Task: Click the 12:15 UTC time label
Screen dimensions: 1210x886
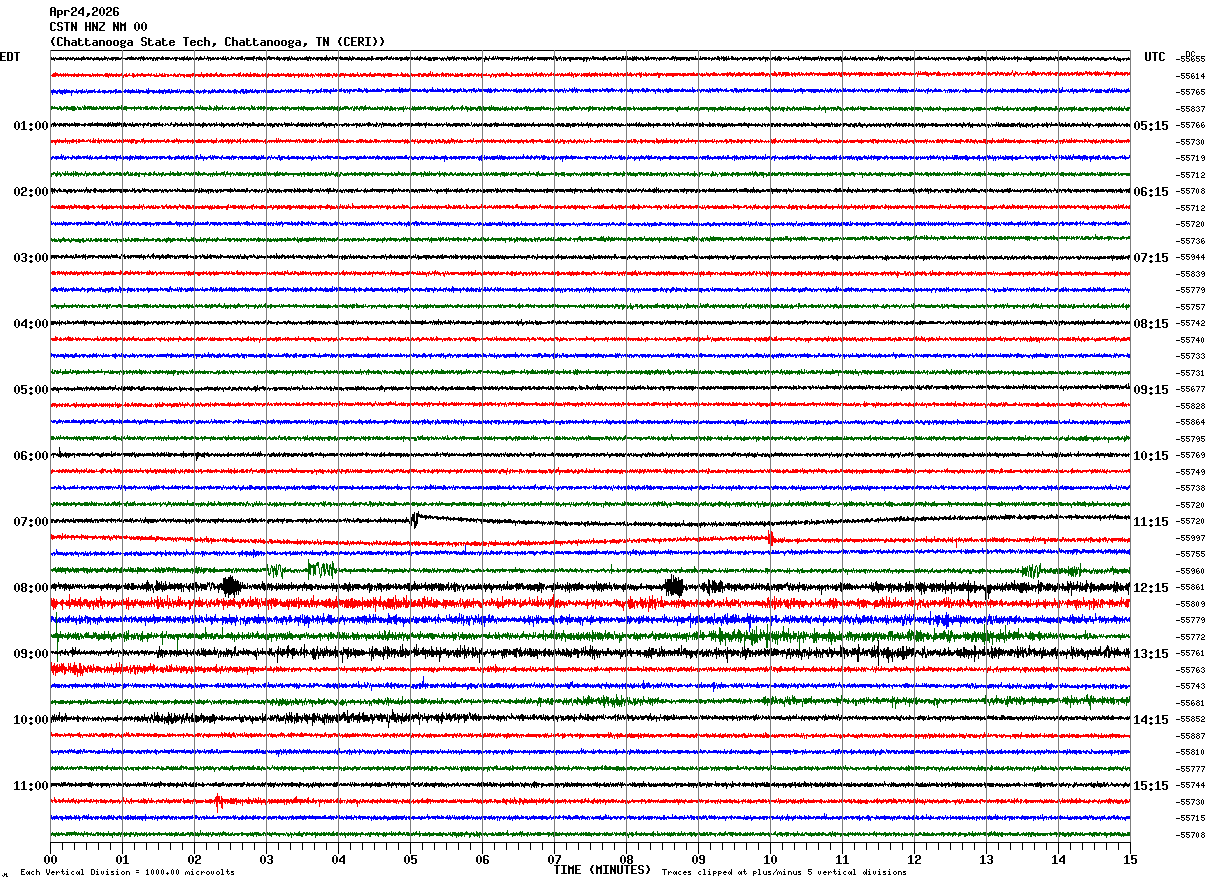Action: pos(1151,588)
